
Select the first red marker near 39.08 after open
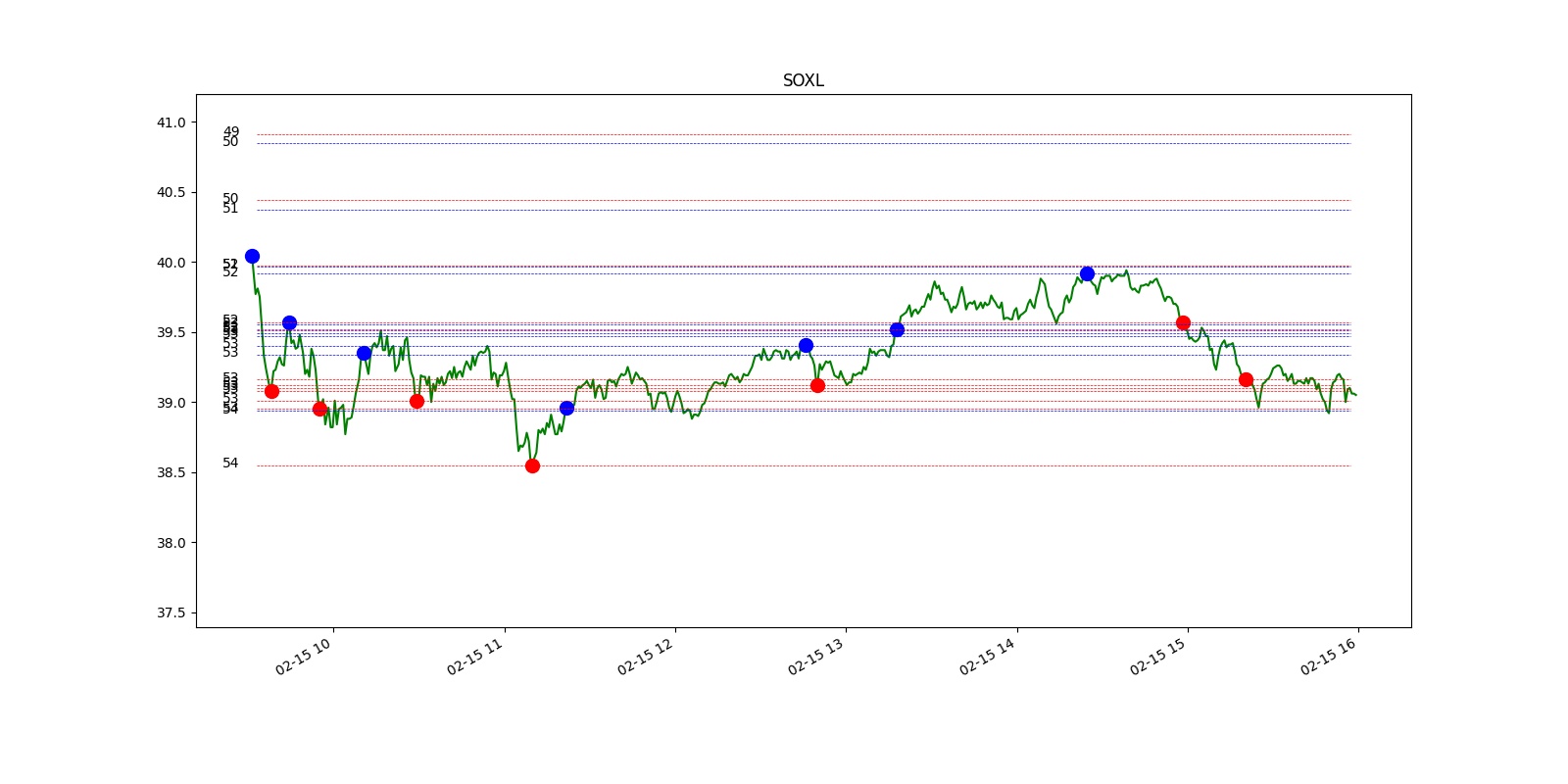(x=271, y=391)
